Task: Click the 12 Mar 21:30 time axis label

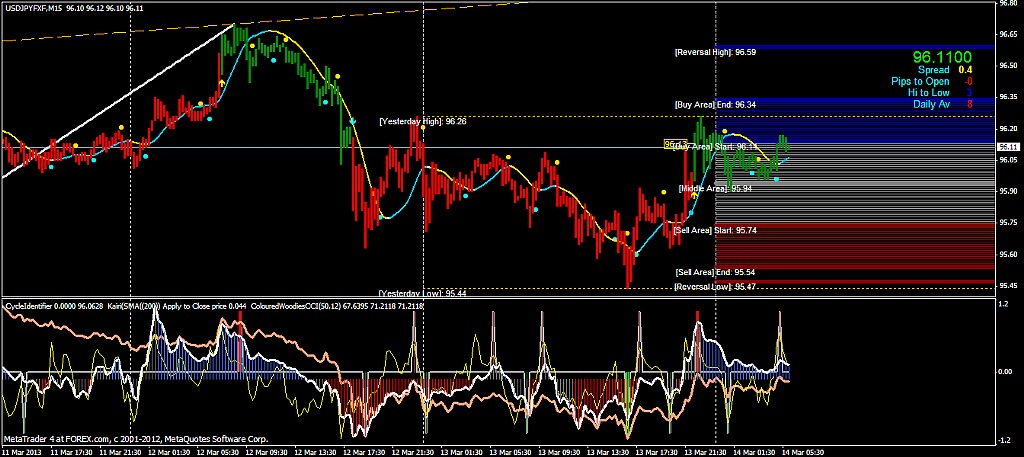Action: [411, 452]
